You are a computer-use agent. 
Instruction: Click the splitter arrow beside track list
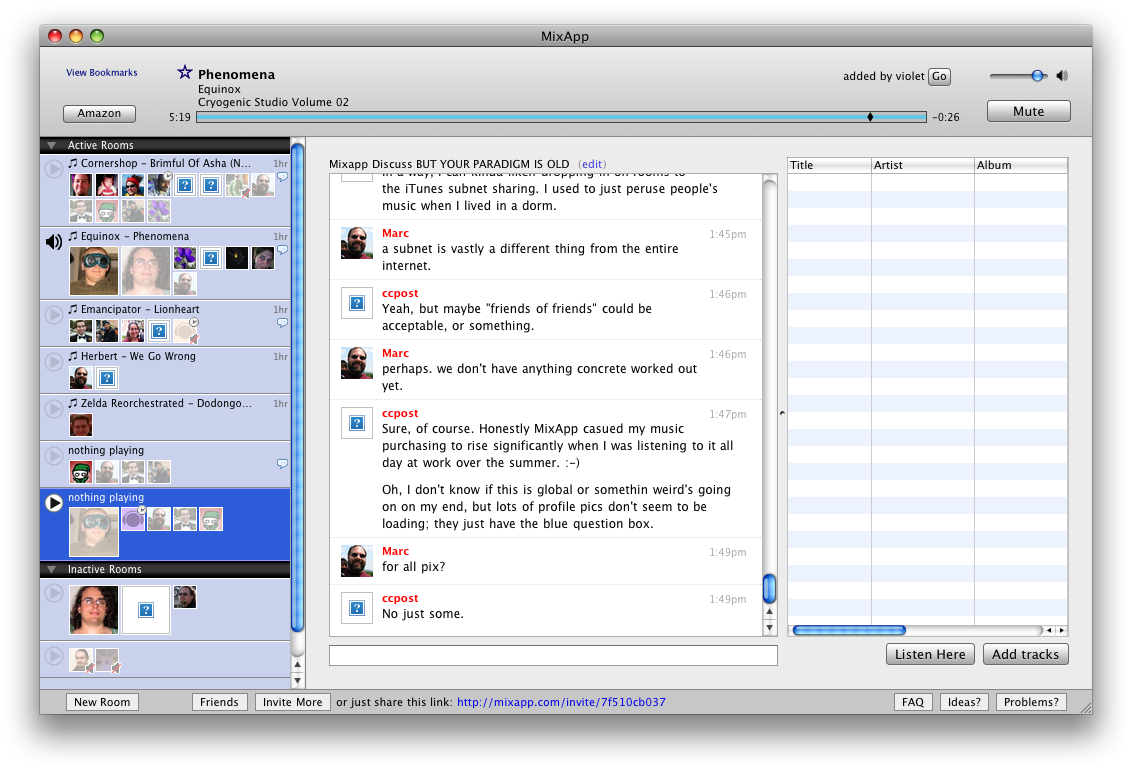pyautogui.click(x=781, y=412)
